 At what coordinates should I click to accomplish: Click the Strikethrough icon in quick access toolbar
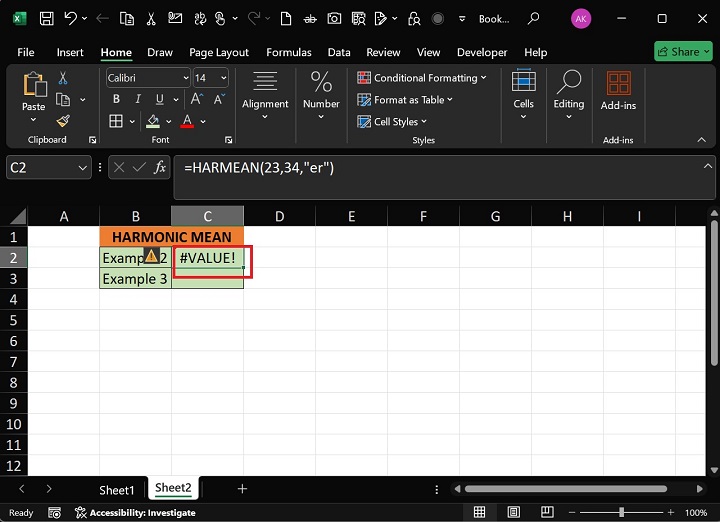[310, 19]
